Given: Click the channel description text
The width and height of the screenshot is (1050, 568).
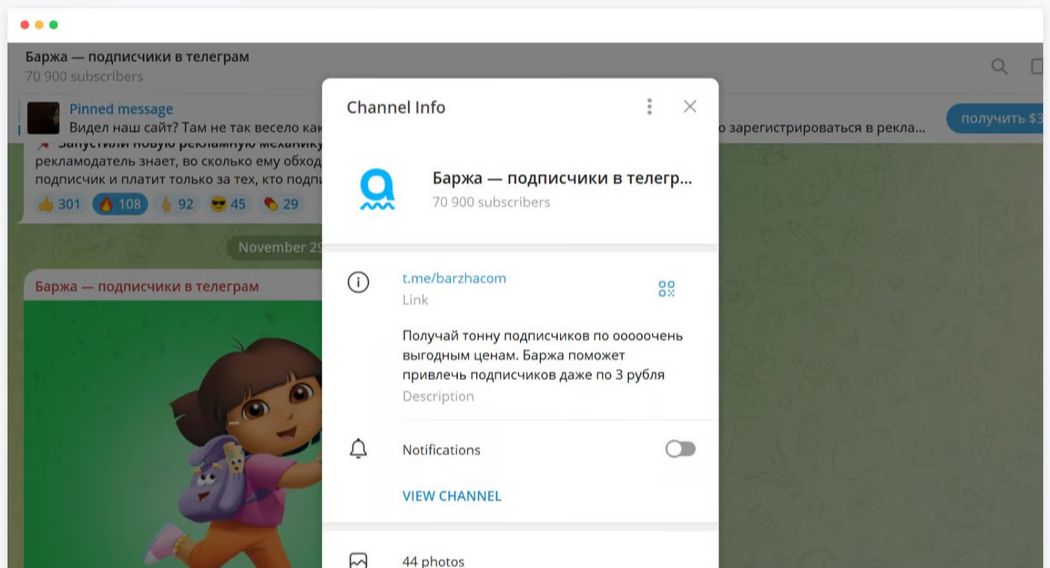Looking at the screenshot, I should coord(542,355).
